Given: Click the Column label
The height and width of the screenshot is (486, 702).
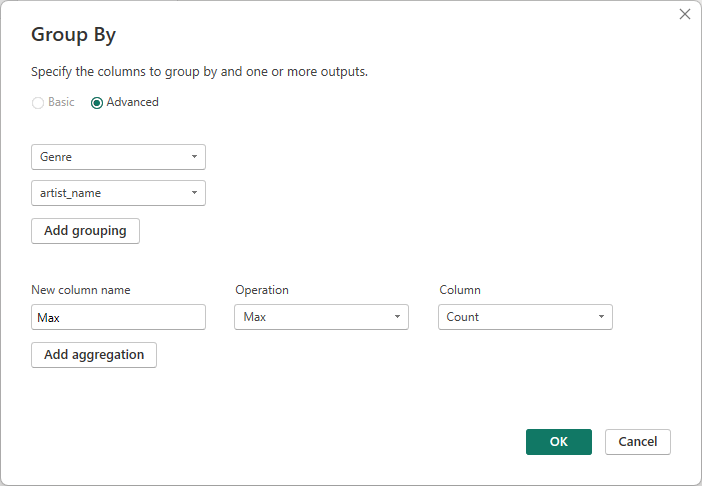Looking at the screenshot, I should pos(460,290).
